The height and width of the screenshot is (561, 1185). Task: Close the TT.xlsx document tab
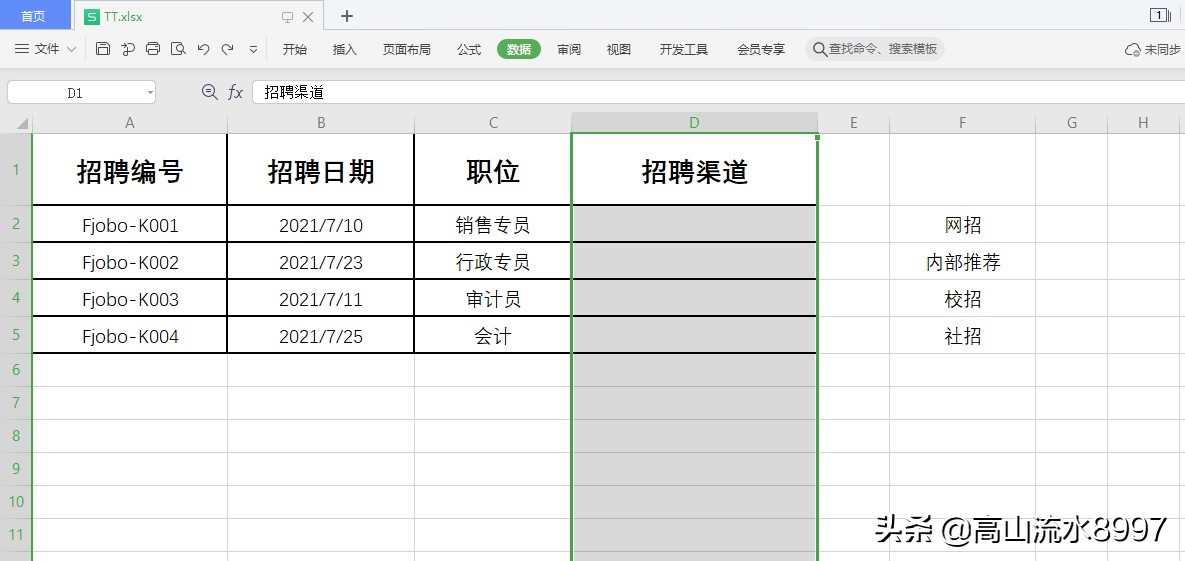coord(308,17)
